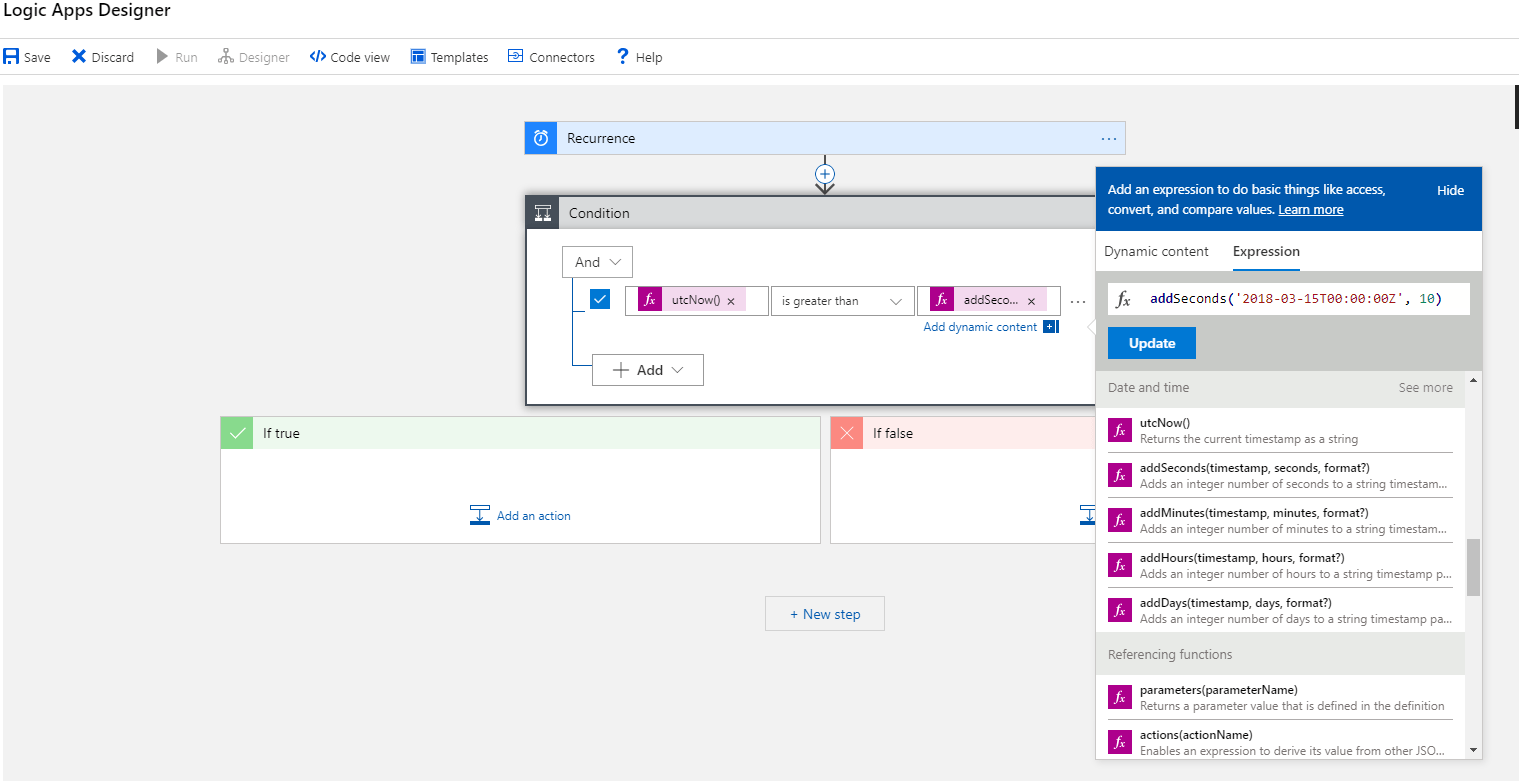Click the fx icon on utcNow() token
The width and height of the screenshot is (1519, 781).
650,300
